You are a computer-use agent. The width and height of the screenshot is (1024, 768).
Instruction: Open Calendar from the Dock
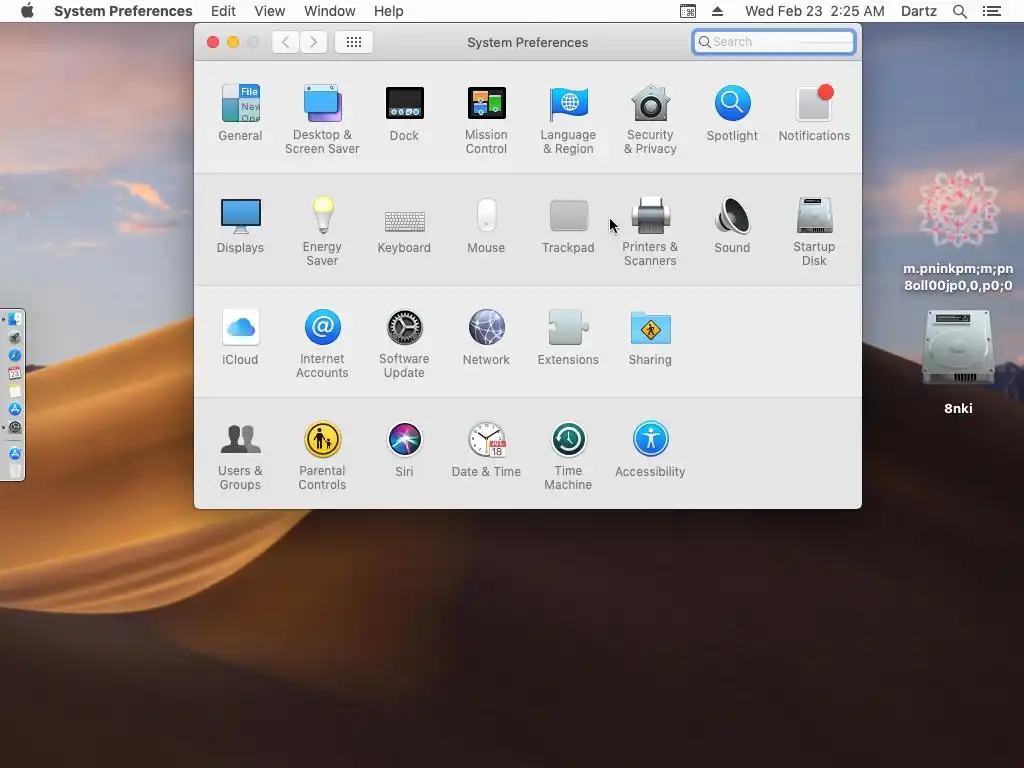[x=14, y=373]
